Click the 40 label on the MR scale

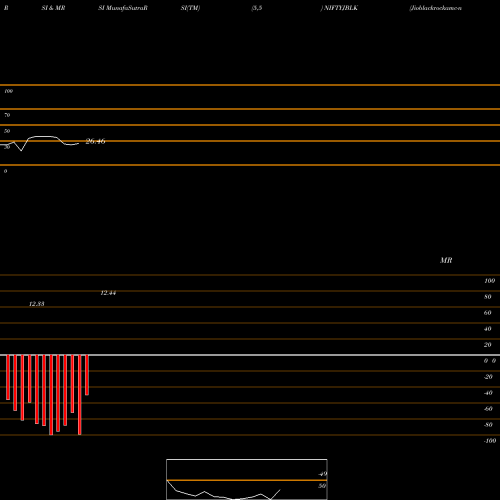point(488,329)
